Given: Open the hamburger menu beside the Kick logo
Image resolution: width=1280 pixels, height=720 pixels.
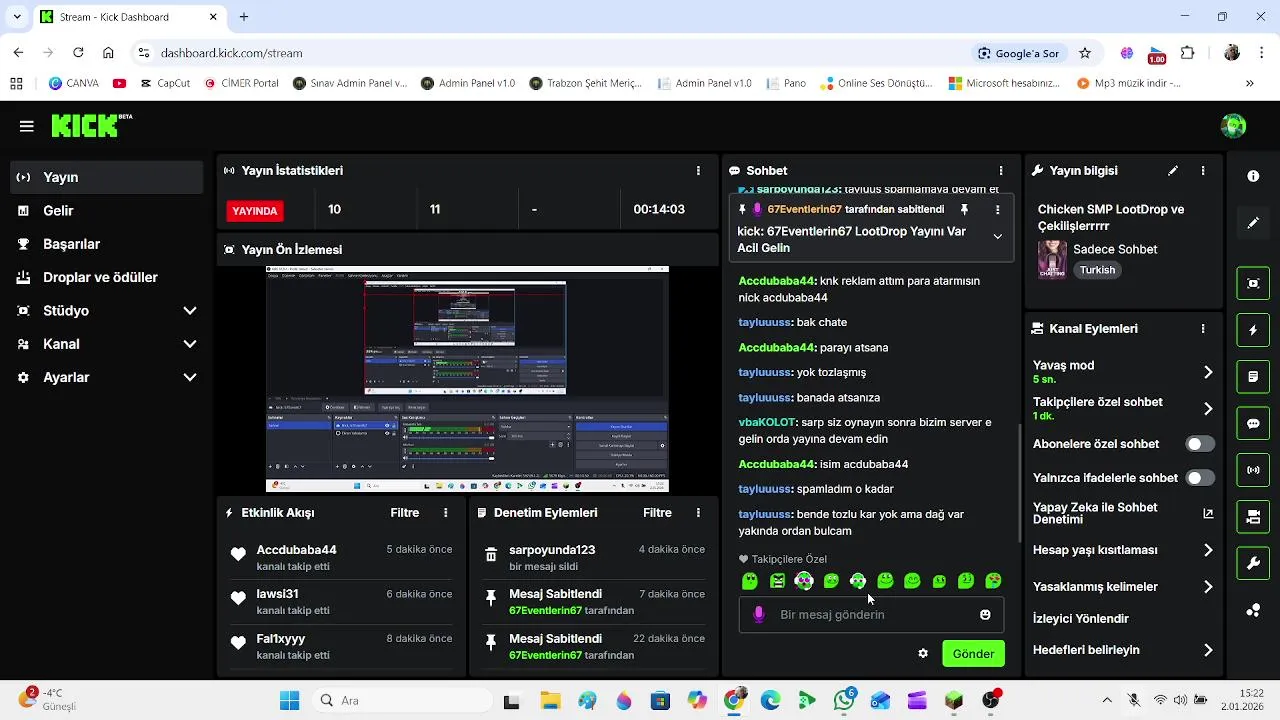Looking at the screenshot, I should coord(26,126).
